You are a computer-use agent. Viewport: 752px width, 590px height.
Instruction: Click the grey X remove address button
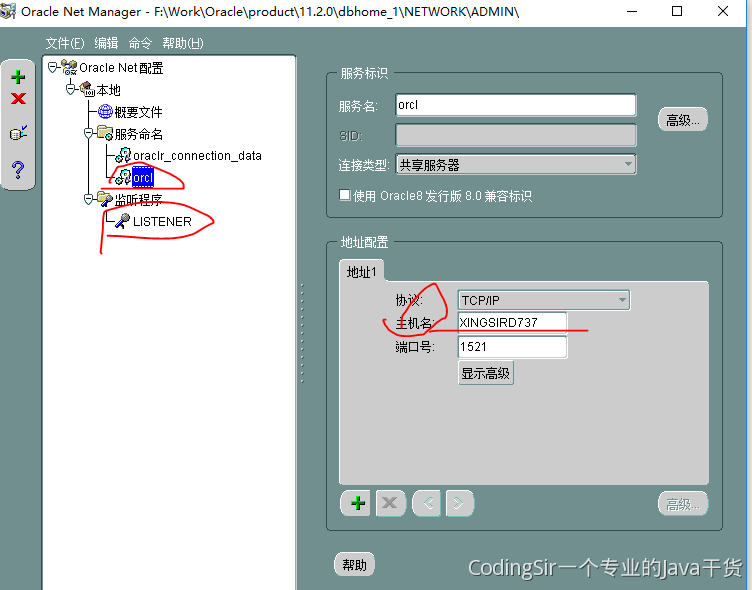pyautogui.click(x=390, y=503)
